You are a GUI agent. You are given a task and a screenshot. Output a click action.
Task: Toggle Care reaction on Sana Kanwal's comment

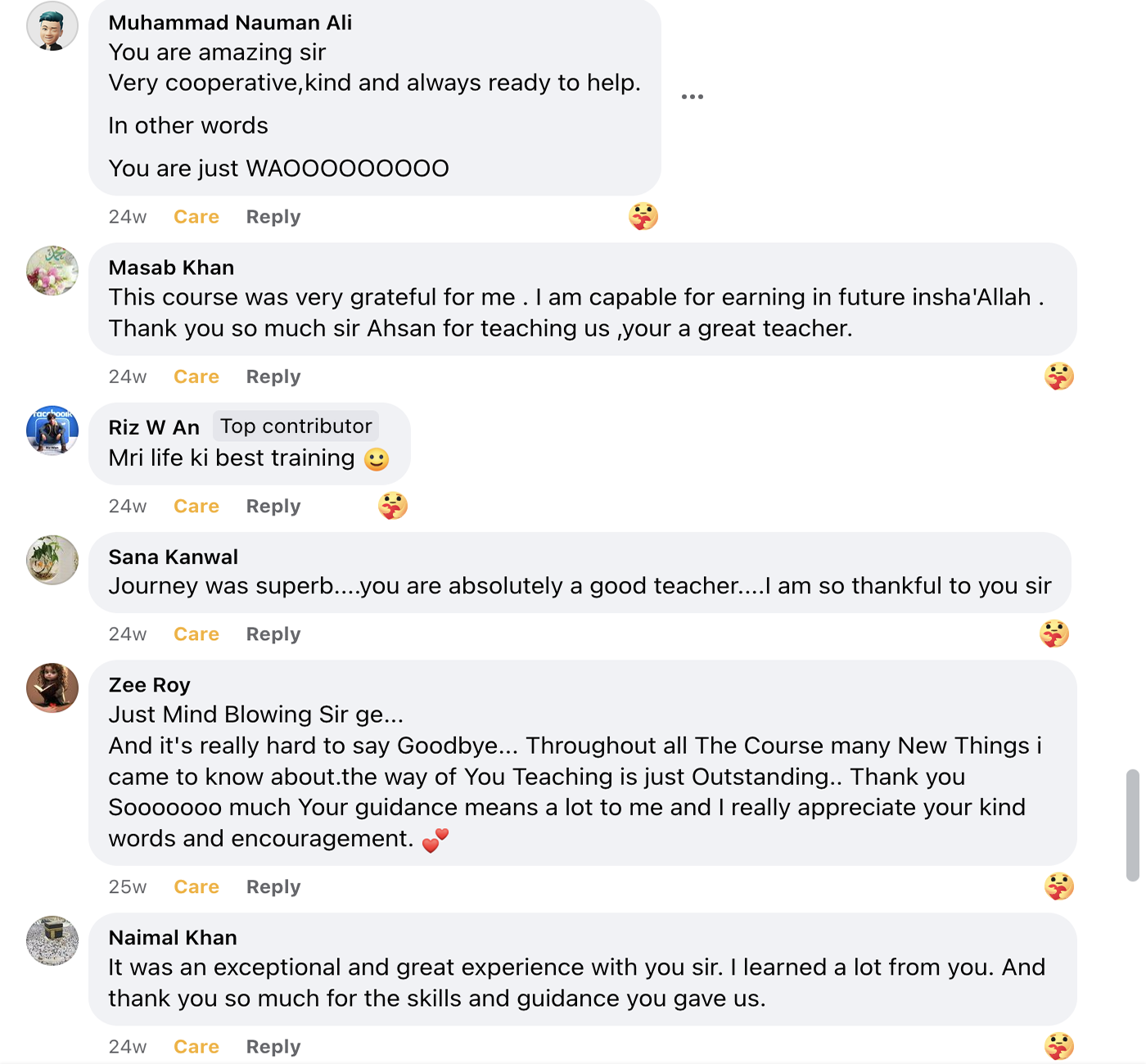(196, 634)
